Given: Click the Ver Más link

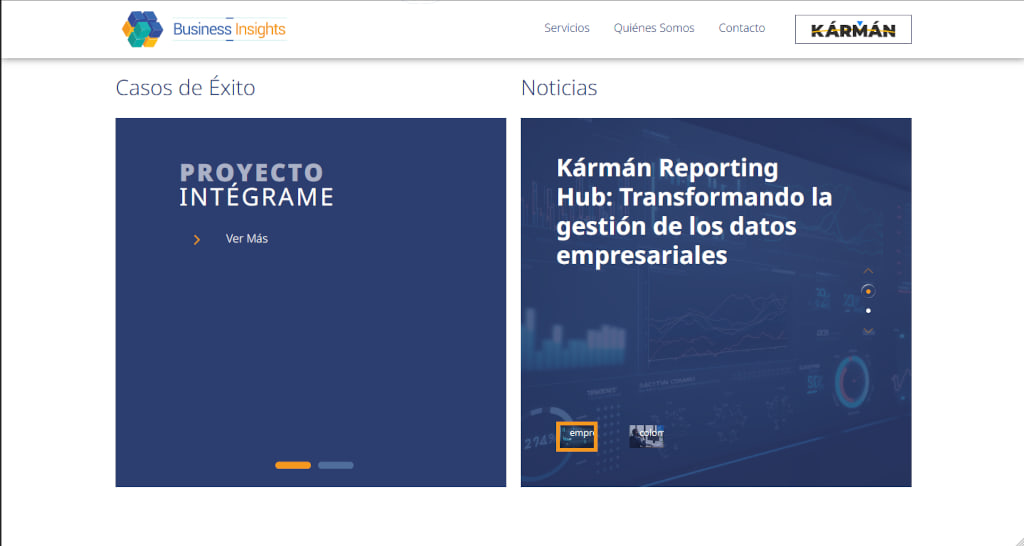Looking at the screenshot, I should pos(247,239).
